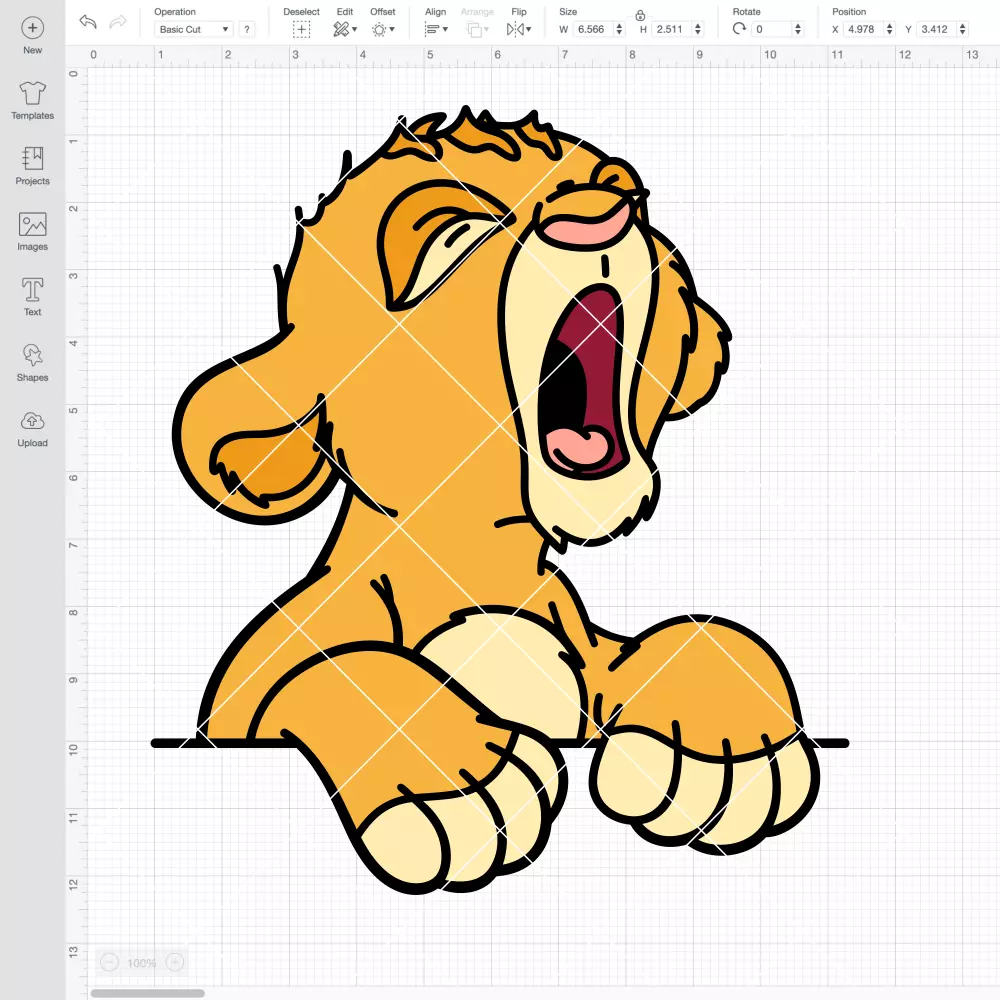Click the Position Y input field
This screenshot has width=1000, height=1000.
(x=936, y=29)
